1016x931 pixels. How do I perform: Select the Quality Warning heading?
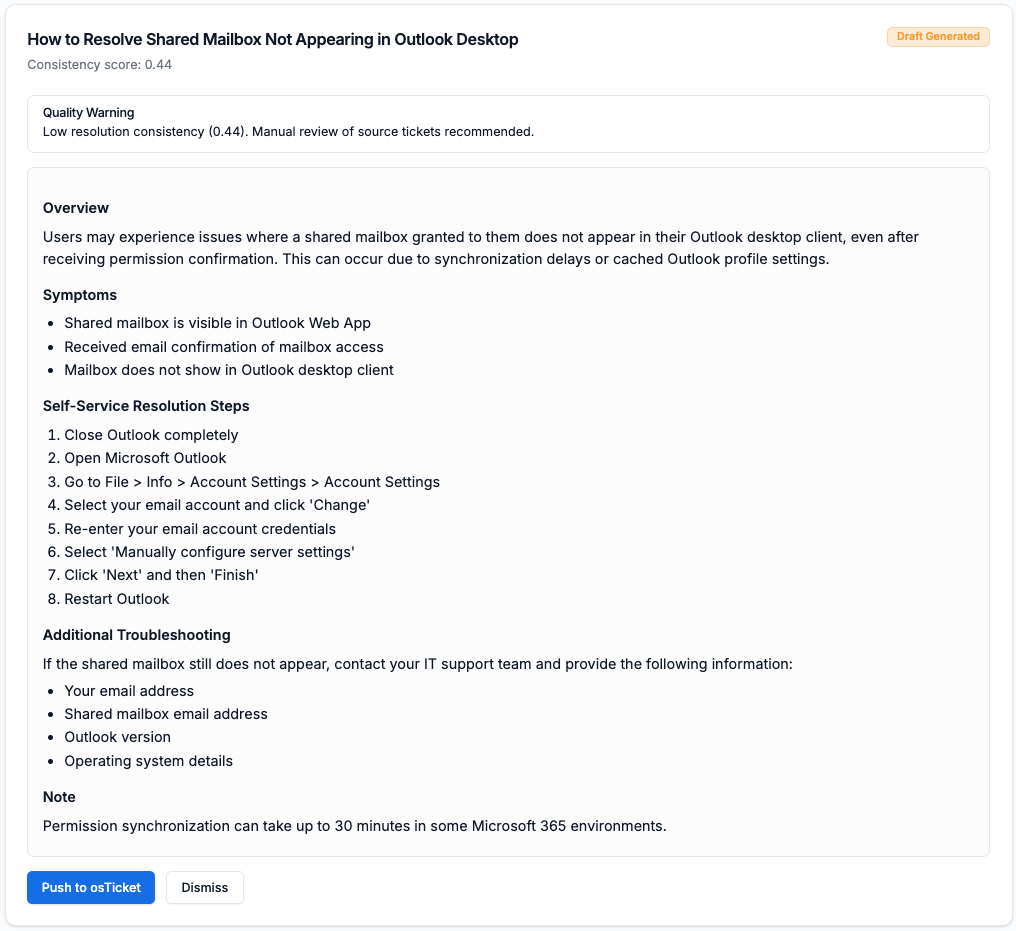pyautogui.click(x=89, y=113)
